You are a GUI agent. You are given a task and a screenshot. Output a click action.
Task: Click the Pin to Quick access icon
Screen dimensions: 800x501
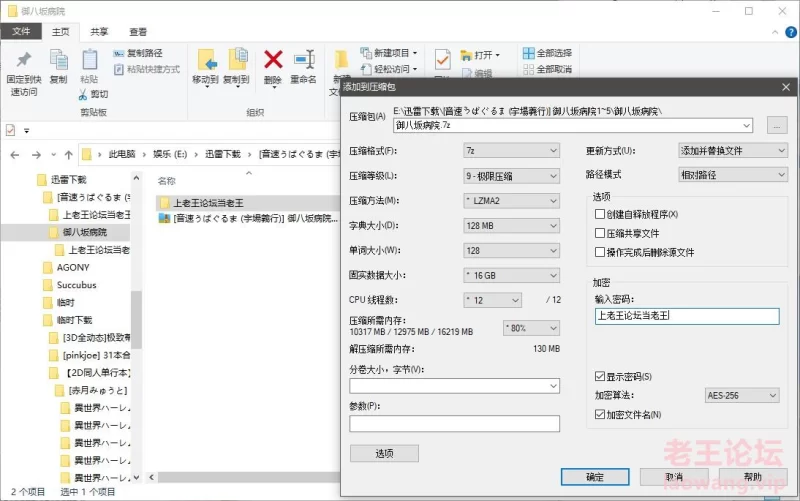tap(23, 60)
